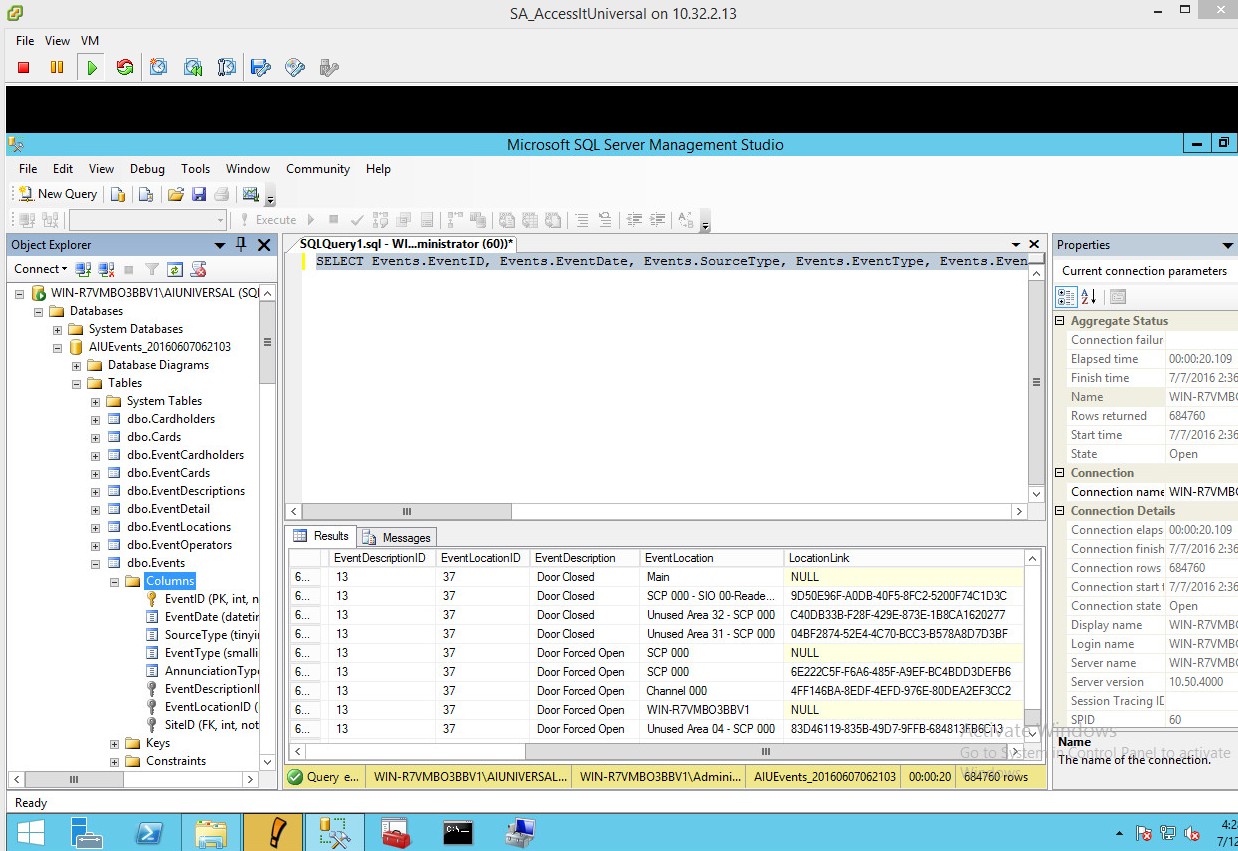Click the 'Rows returned' property row
The height and width of the screenshot is (851, 1238).
point(1146,416)
